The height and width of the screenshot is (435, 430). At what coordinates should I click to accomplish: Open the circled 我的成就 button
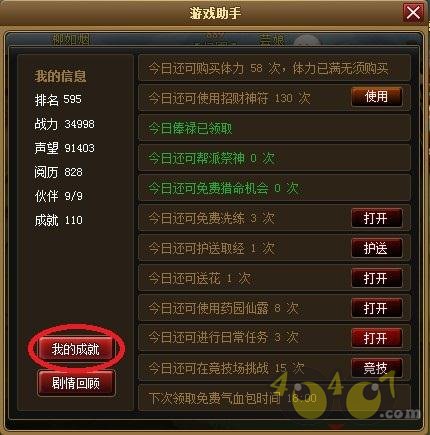click(76, 349)
